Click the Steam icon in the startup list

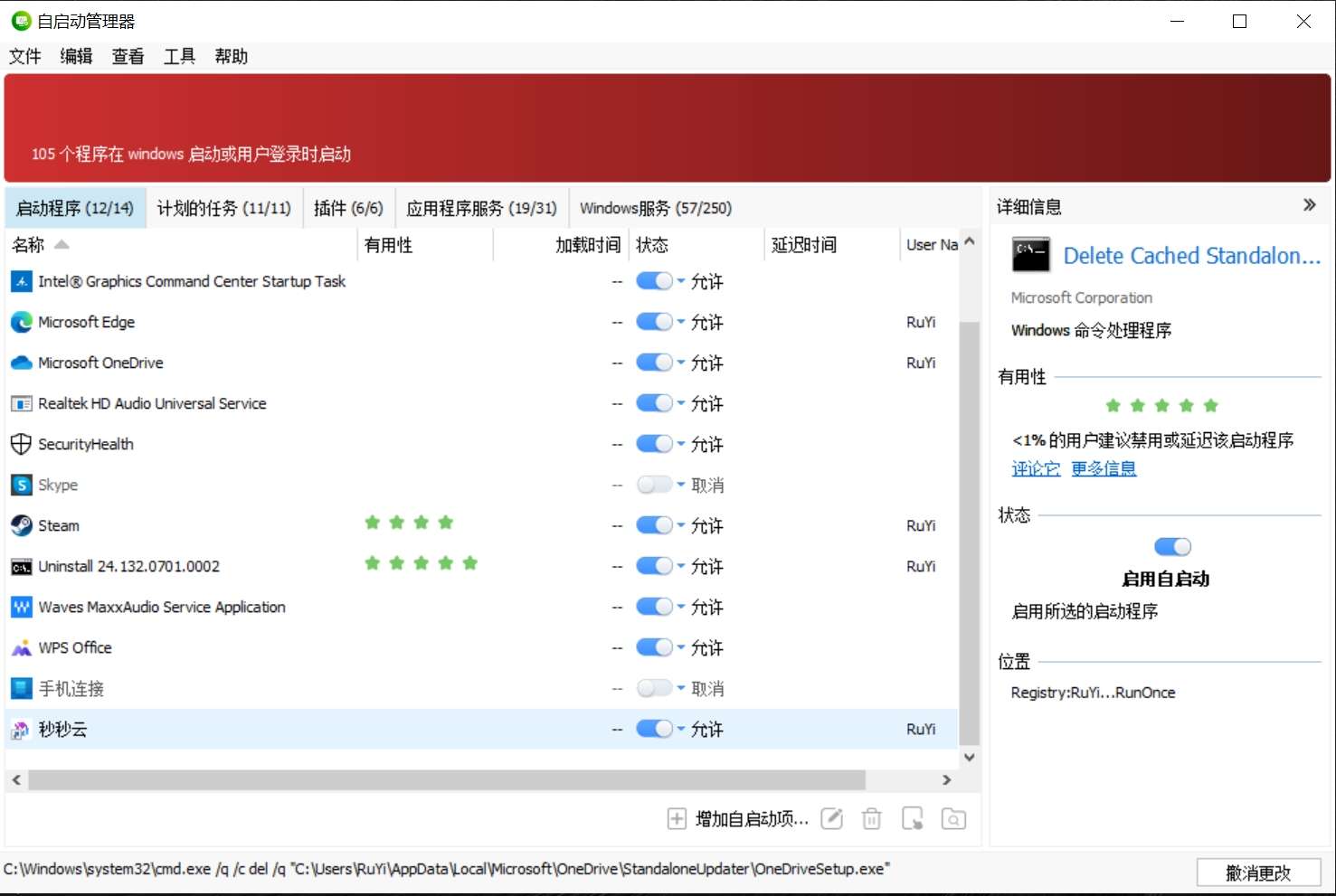(20, 525)
